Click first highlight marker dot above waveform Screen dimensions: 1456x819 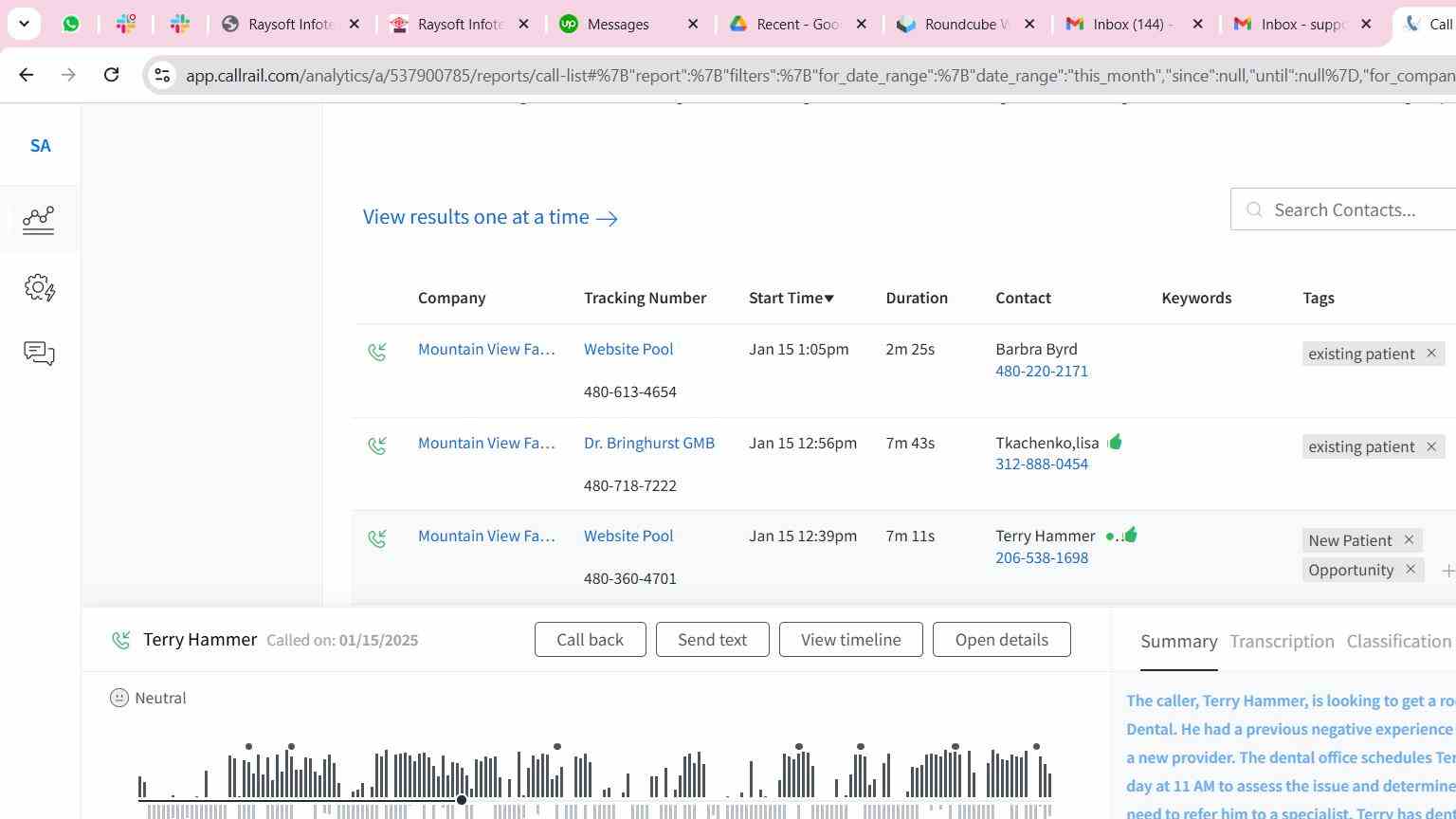[248, 747]
